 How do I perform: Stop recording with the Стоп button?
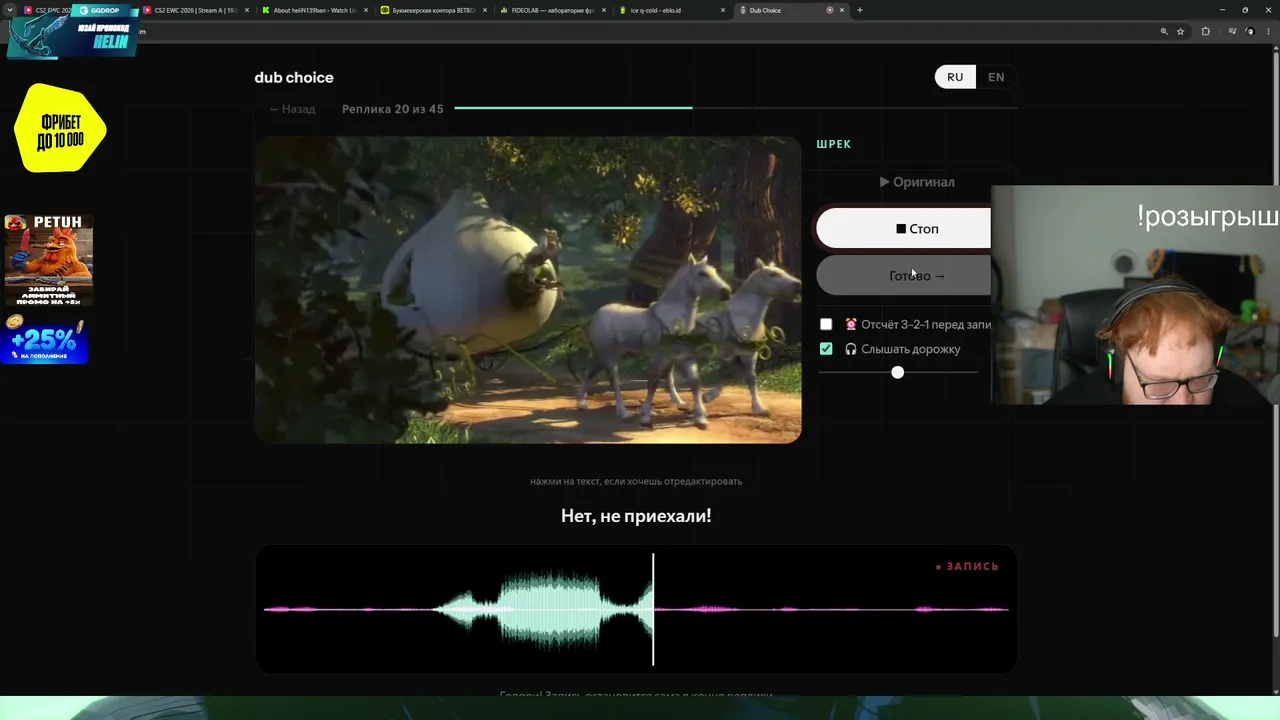point(904,229)
